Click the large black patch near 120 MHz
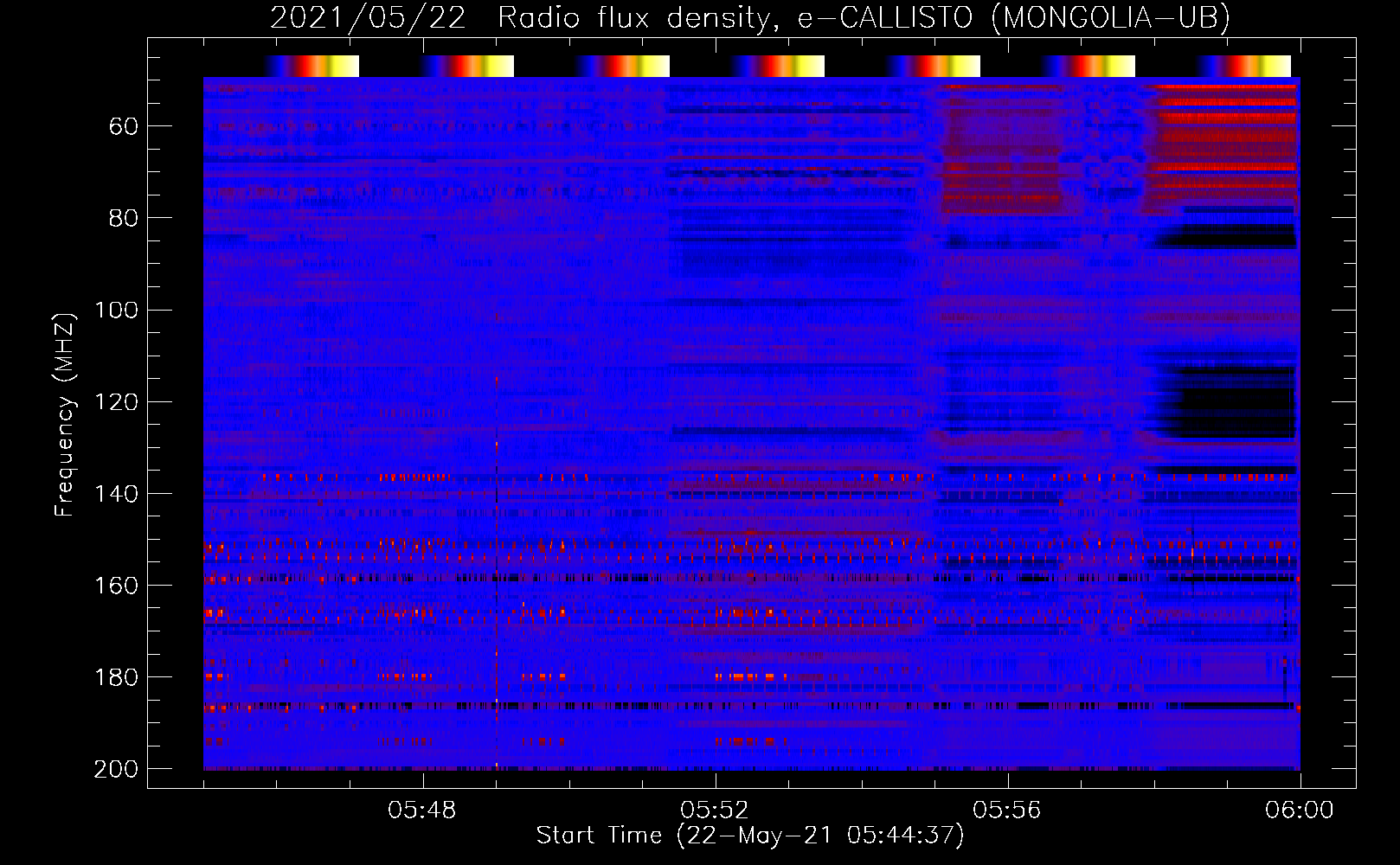 click(x=1233, y=402)
